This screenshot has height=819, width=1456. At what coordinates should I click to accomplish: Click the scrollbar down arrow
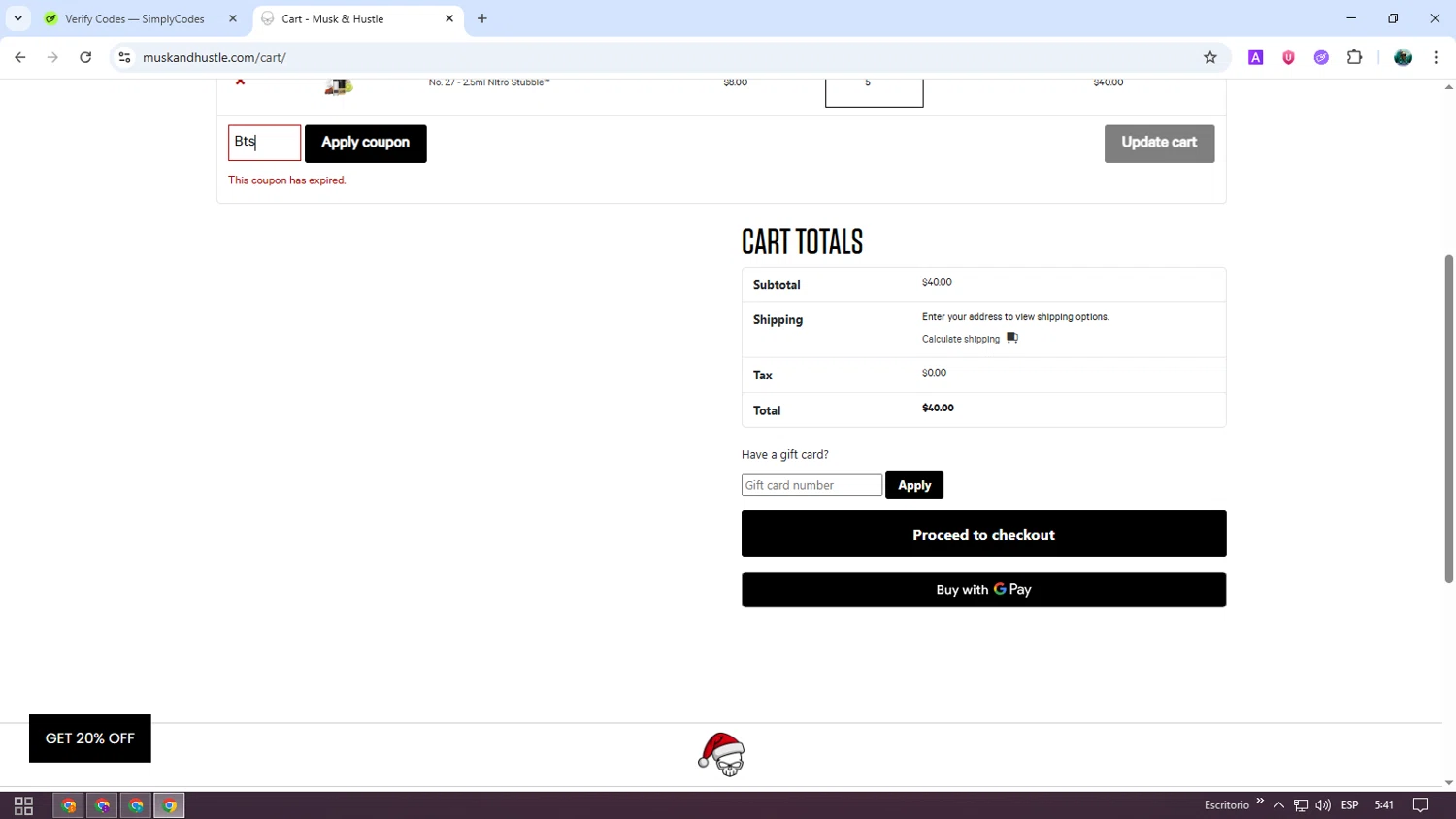pos(1449,782)
